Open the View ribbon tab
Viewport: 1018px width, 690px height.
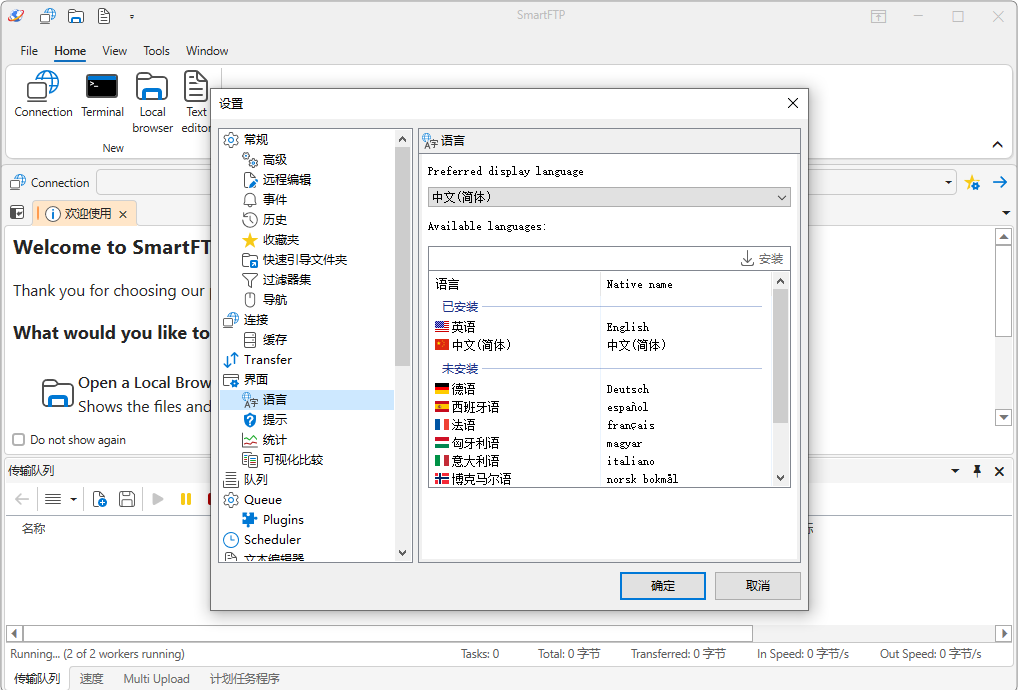click(114, 51)
